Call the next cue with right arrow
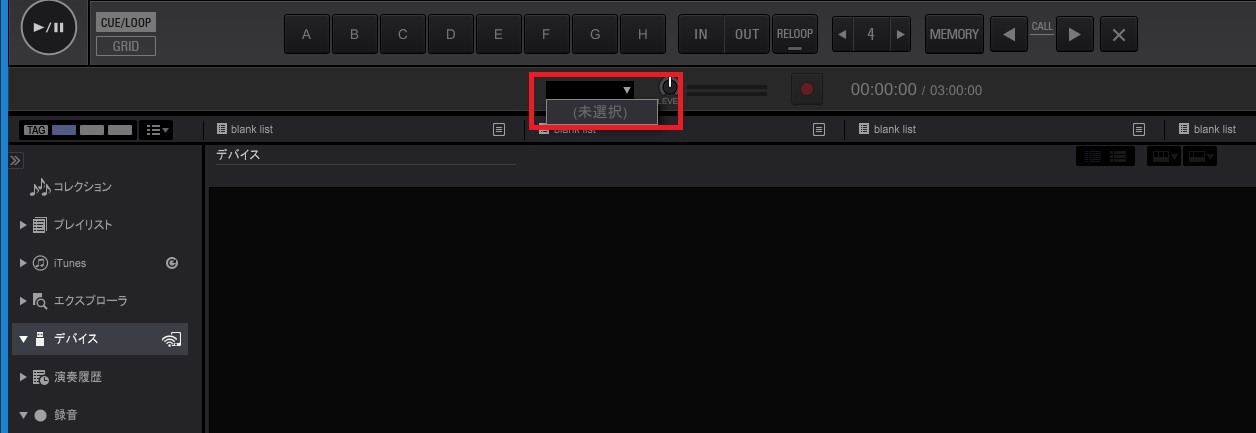Viewport: 1256px width, 433px height. [1075, 35]
